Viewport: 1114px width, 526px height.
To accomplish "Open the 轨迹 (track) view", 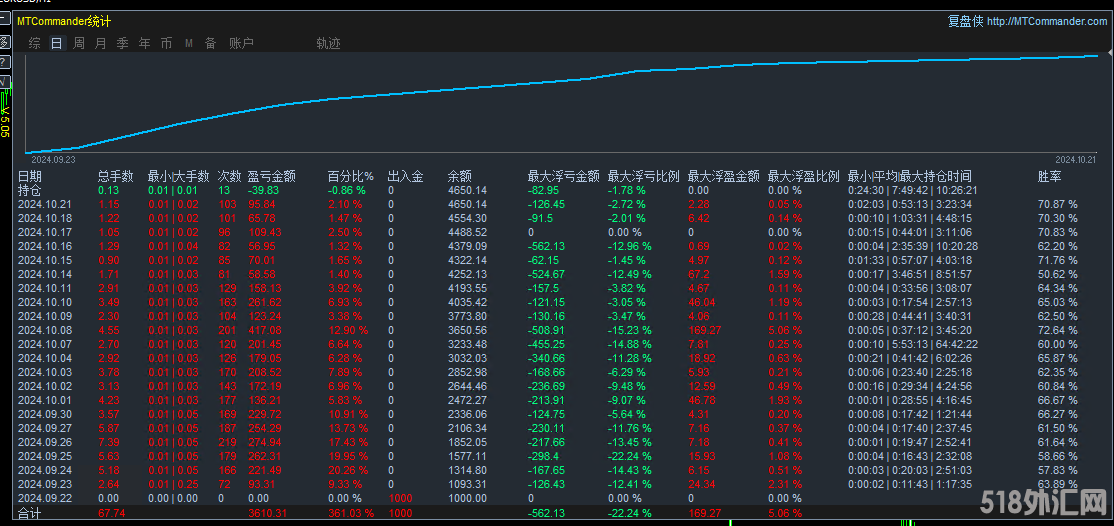I will tap(328, 43).
